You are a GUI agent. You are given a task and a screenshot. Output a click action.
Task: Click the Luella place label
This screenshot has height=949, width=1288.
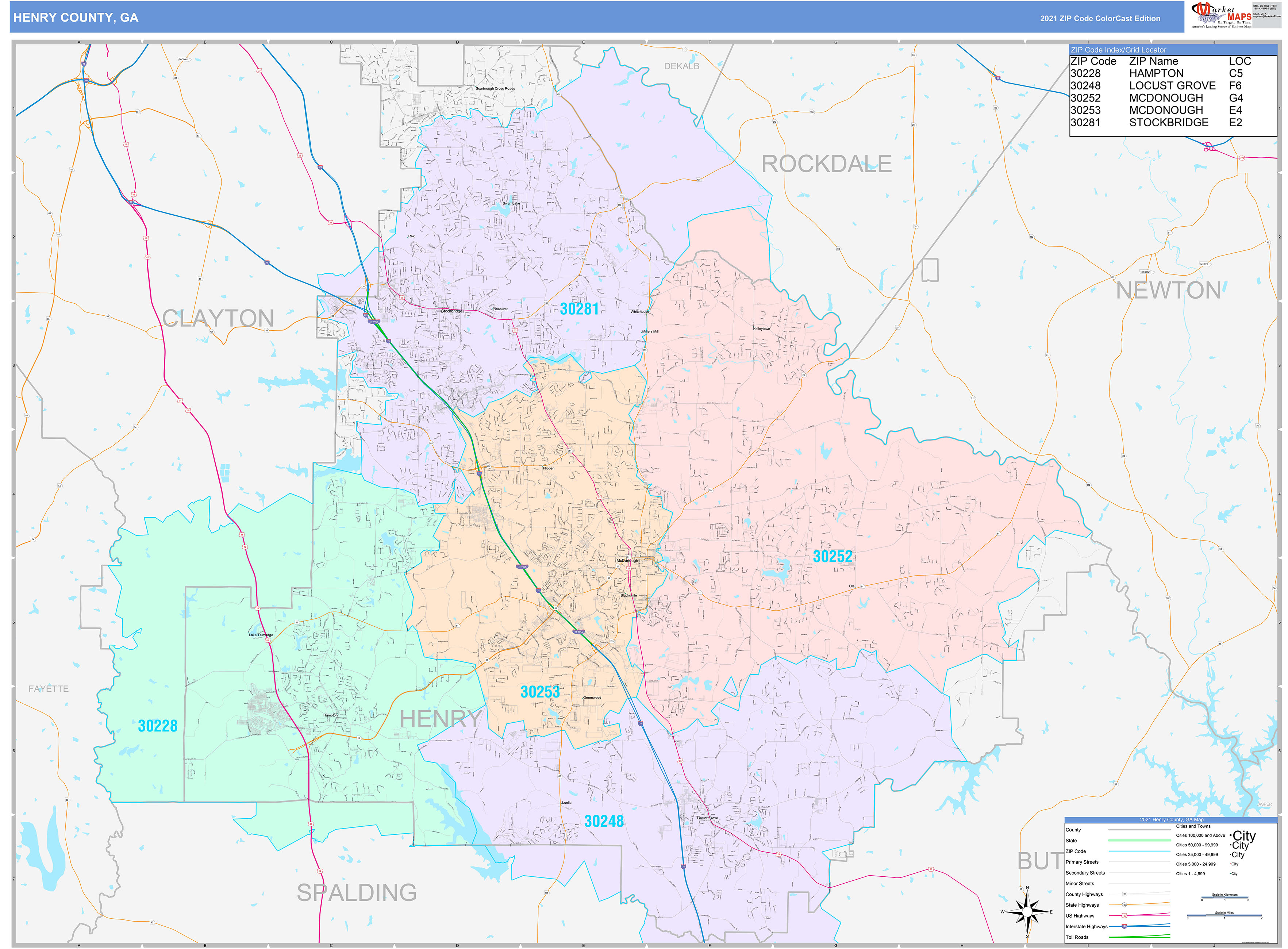pos(566,803)
